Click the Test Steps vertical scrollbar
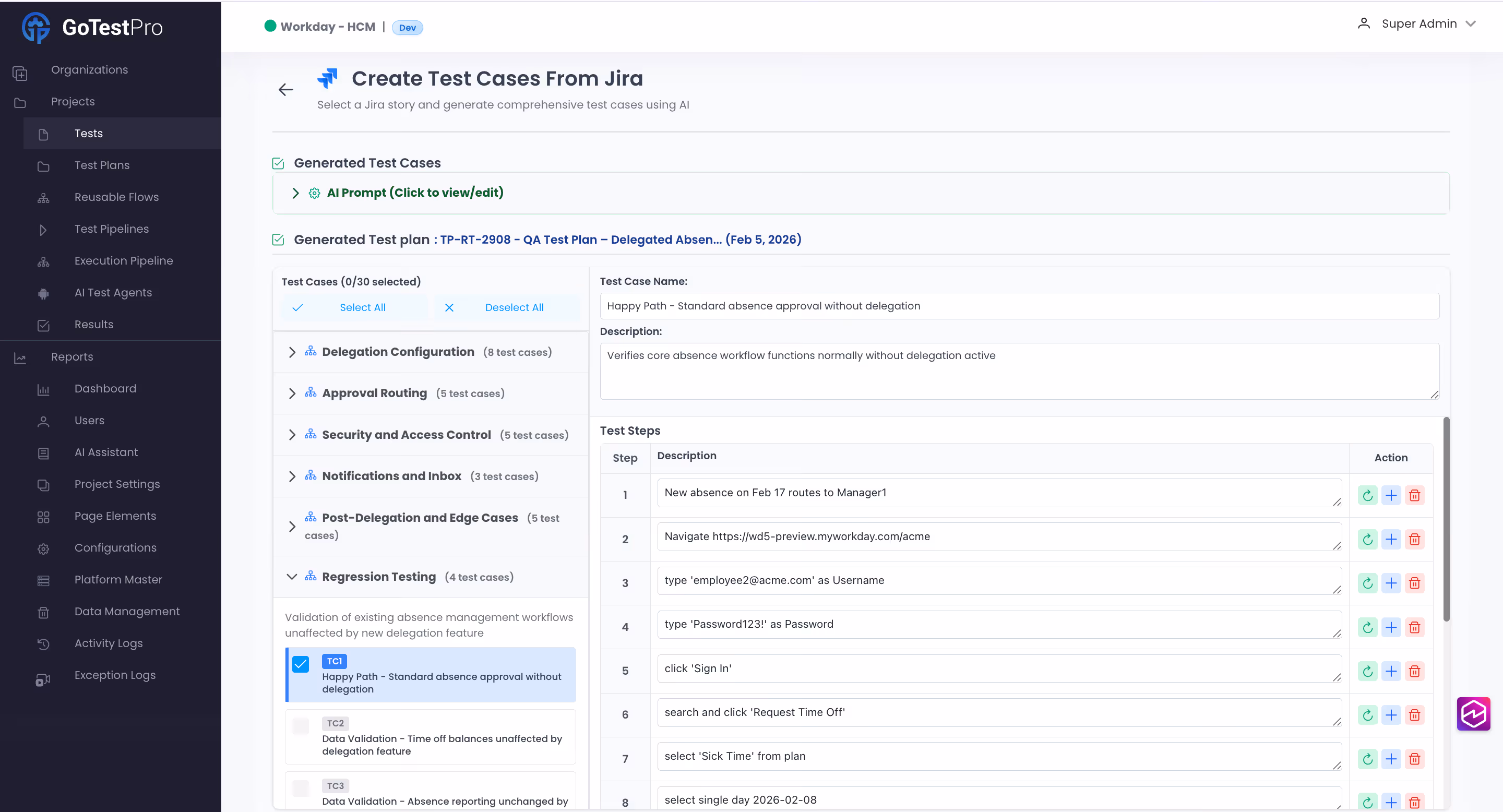The width and height of the screenshot is (1503, 812). [x=1446, y=519]
